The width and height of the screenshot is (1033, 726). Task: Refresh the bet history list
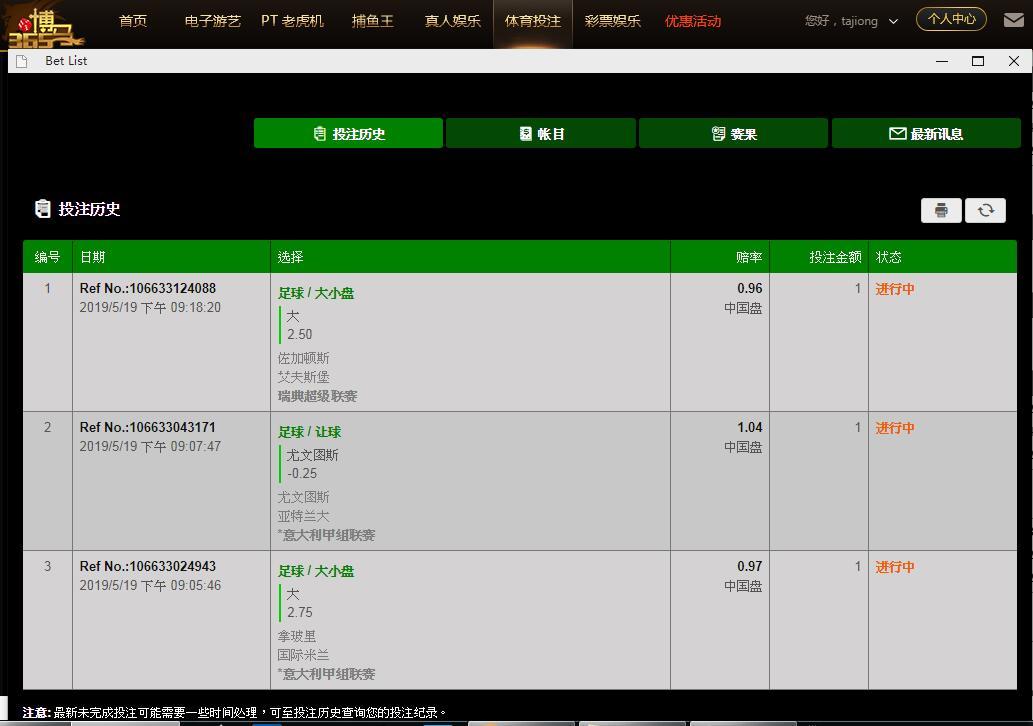[x=986, y=210]
